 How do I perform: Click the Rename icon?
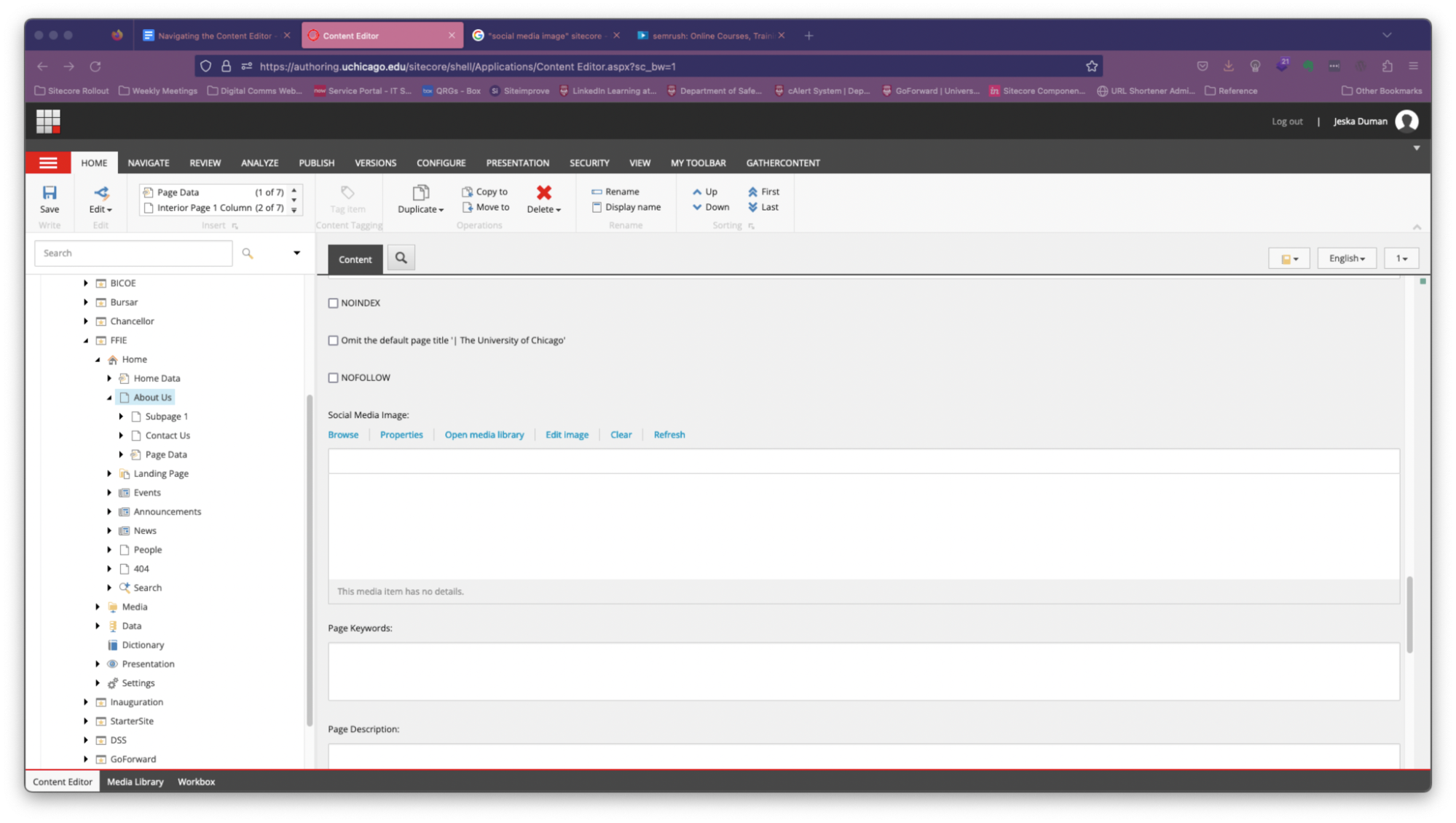[x=597, y=192]
